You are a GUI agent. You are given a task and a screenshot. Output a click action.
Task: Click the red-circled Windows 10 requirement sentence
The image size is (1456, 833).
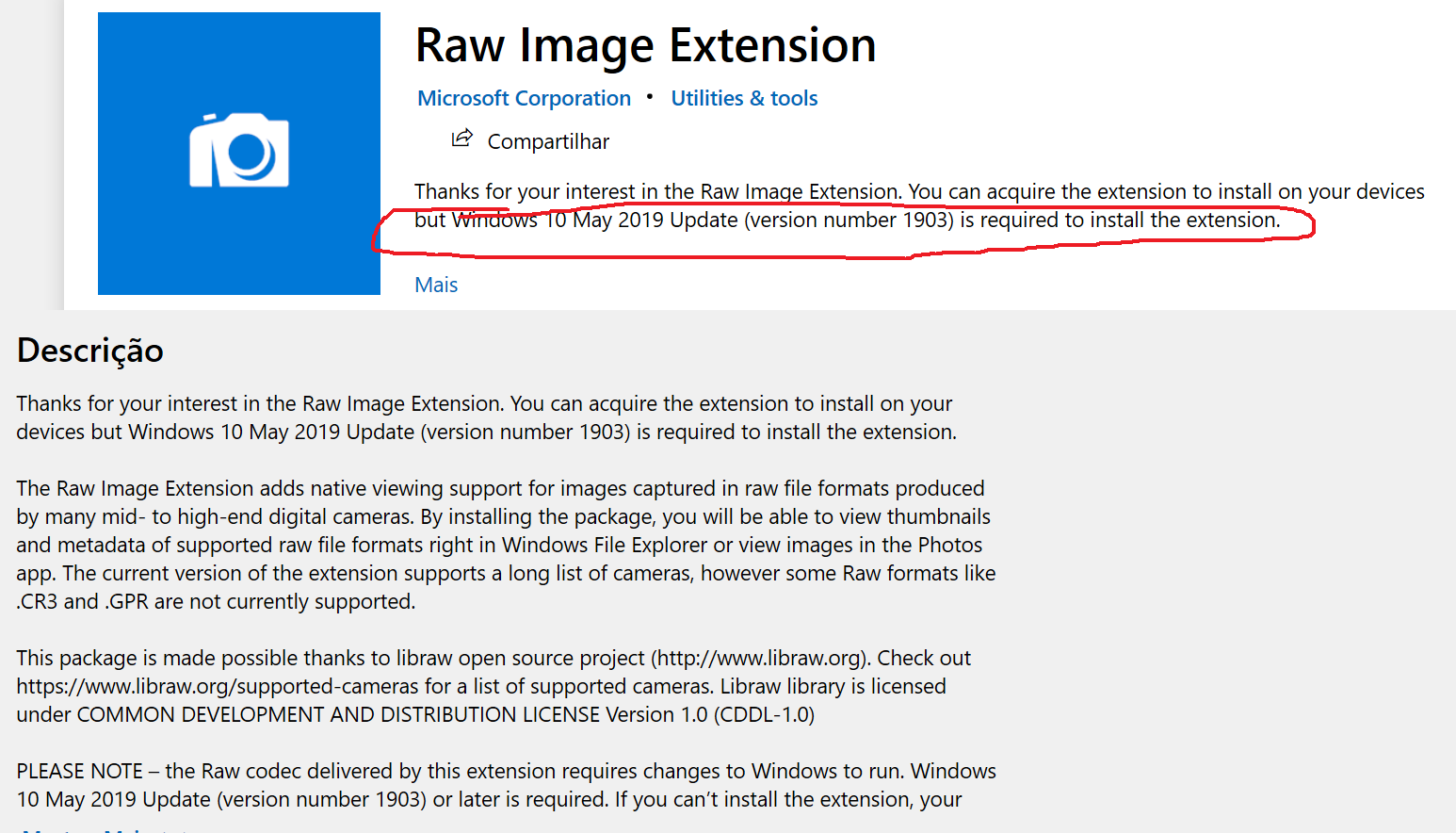click(848, 220)
